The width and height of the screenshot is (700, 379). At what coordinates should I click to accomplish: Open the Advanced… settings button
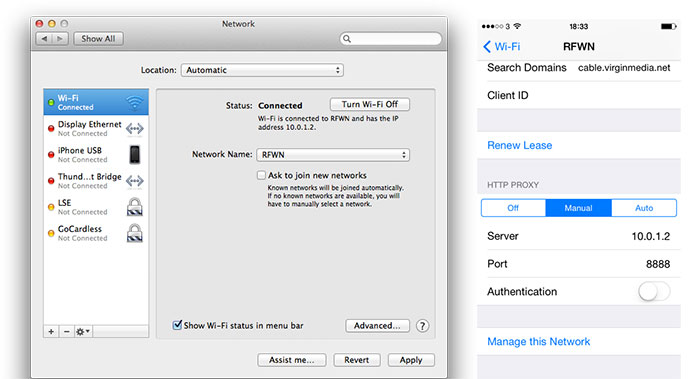[x=377, y=326]
